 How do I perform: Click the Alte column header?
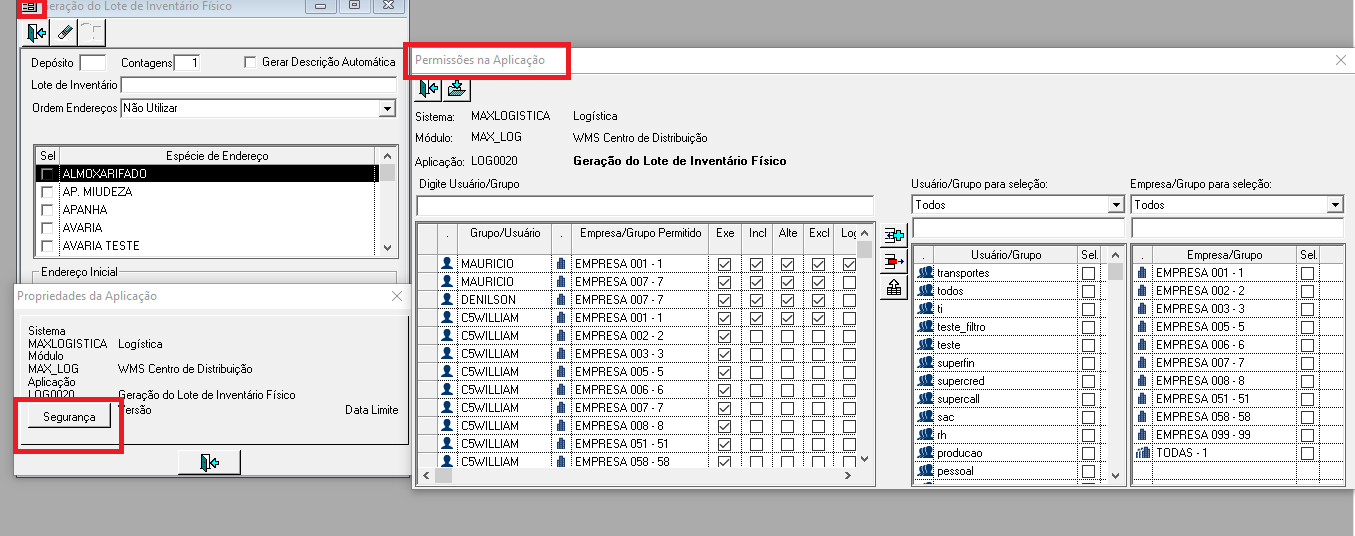[x=788, y=233]
